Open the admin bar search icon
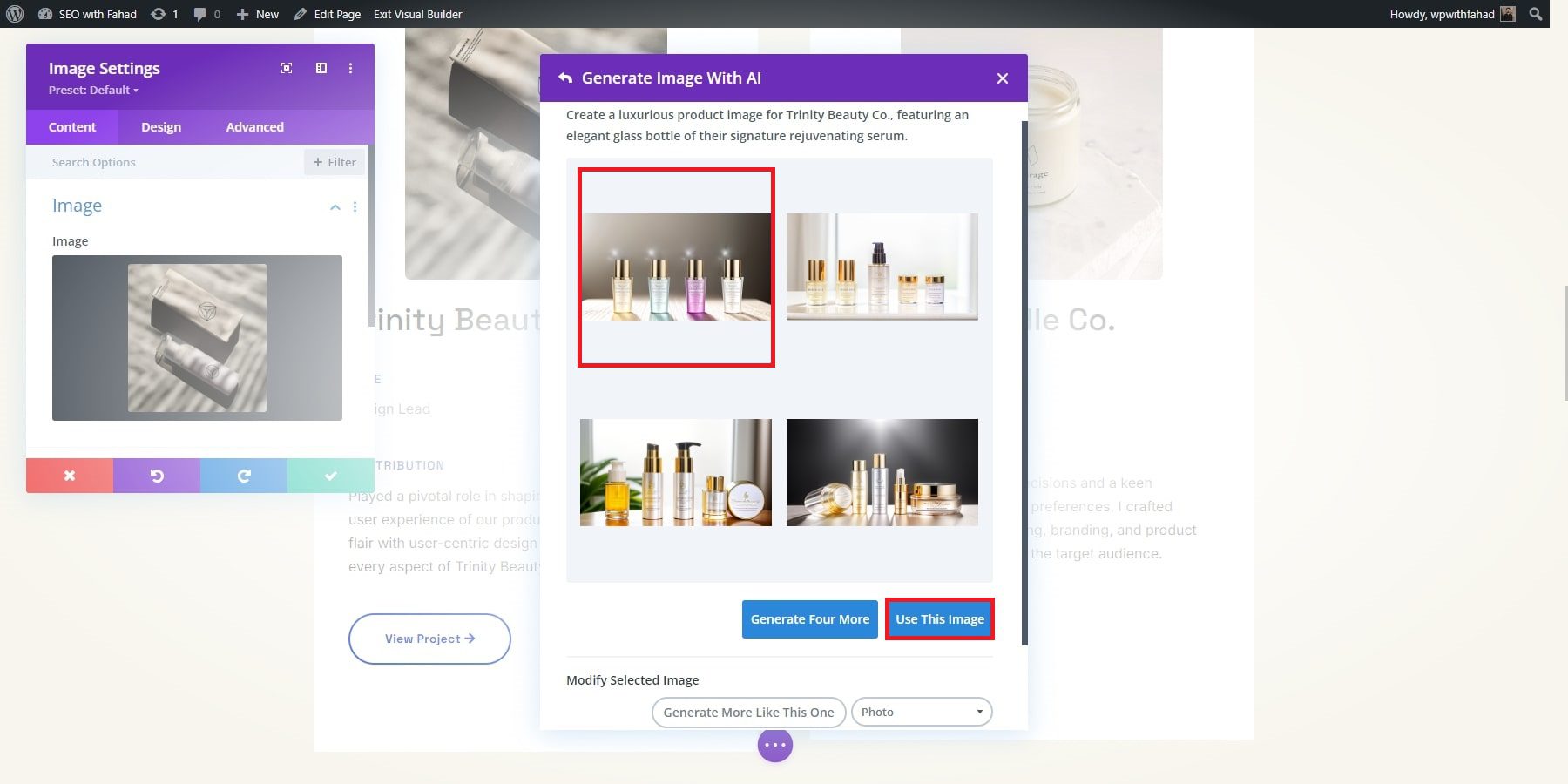The width and height of the screenshot is (1568, 784). pos(1536,14)
